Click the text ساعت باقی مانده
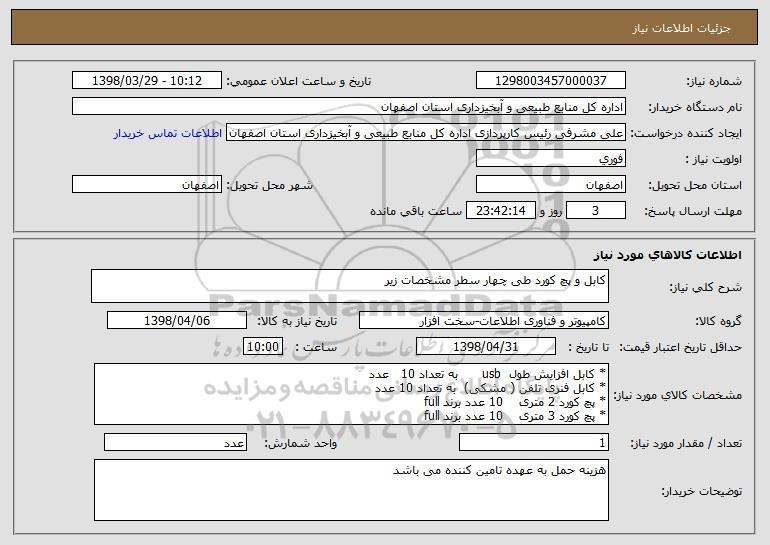Image resolution: width=770 pixels, height=545 pixels. 416,212
